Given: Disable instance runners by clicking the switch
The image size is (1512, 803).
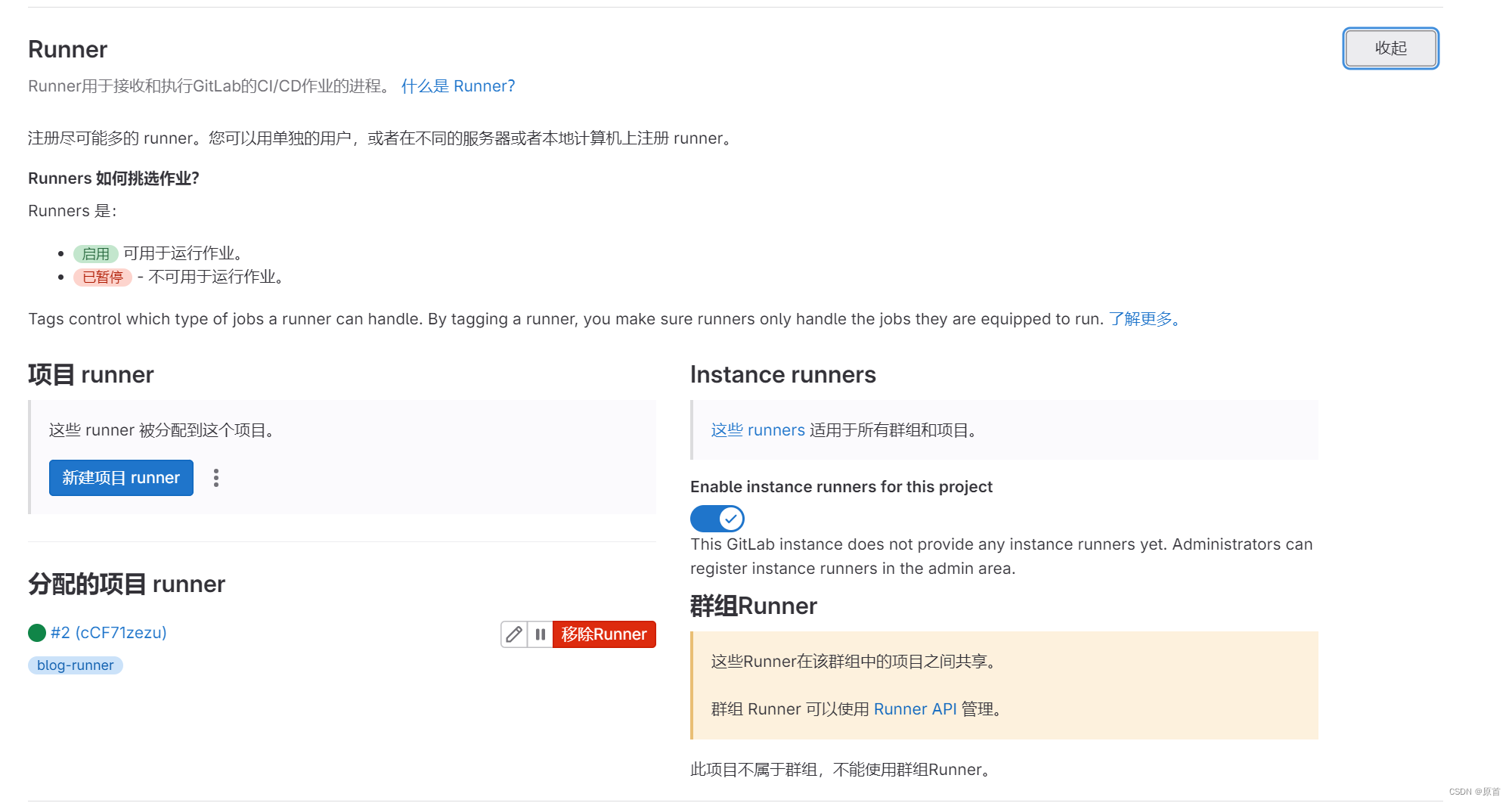Looking at the screenshot, I should (x=717, y=519).
